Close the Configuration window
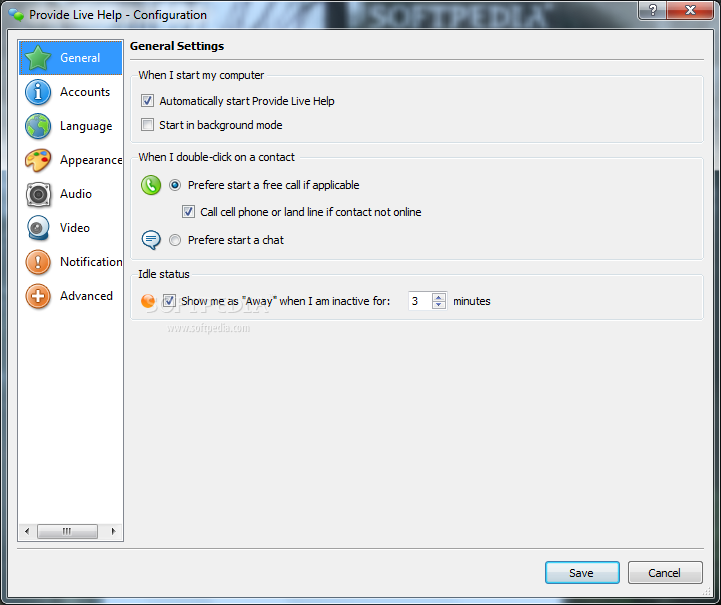This screenshot has width=721, height=605. tap(689, 10)
